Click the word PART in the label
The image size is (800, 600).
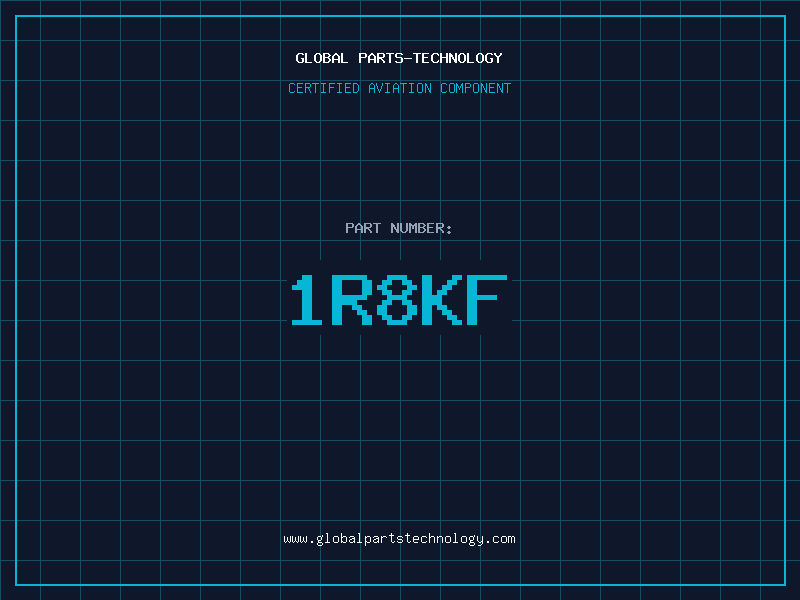pyautogui.click(x=362, y=228)
